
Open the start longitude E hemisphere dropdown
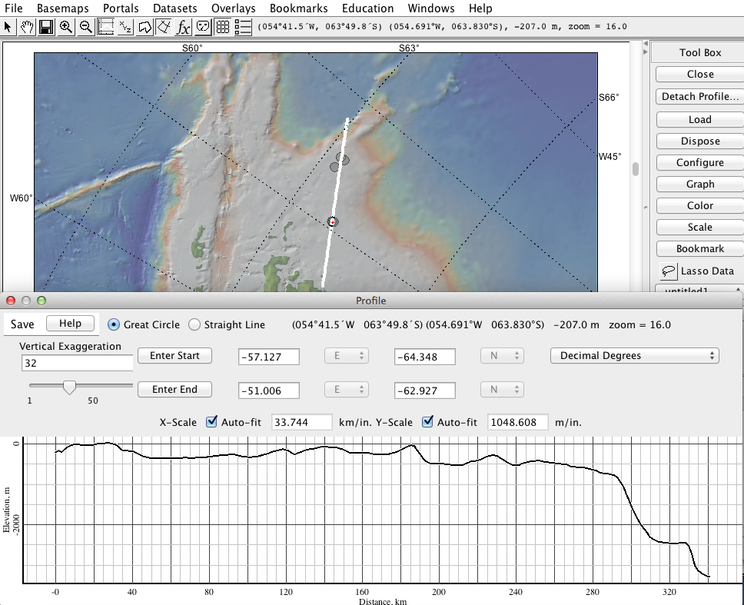click(x=348, y=356)
